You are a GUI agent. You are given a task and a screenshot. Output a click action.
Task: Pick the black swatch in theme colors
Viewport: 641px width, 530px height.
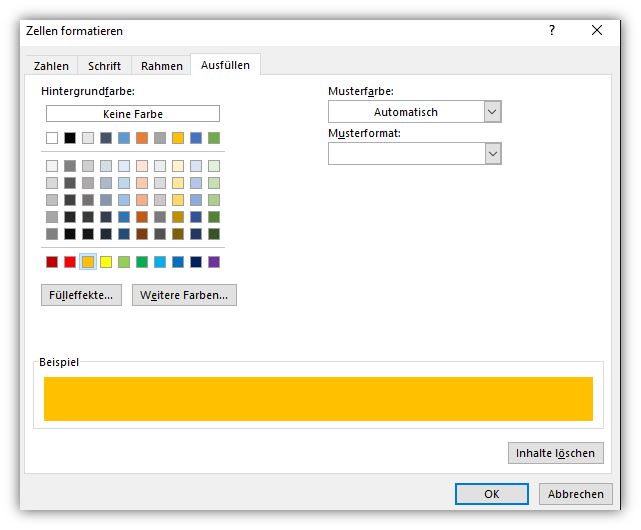point(70,138)
